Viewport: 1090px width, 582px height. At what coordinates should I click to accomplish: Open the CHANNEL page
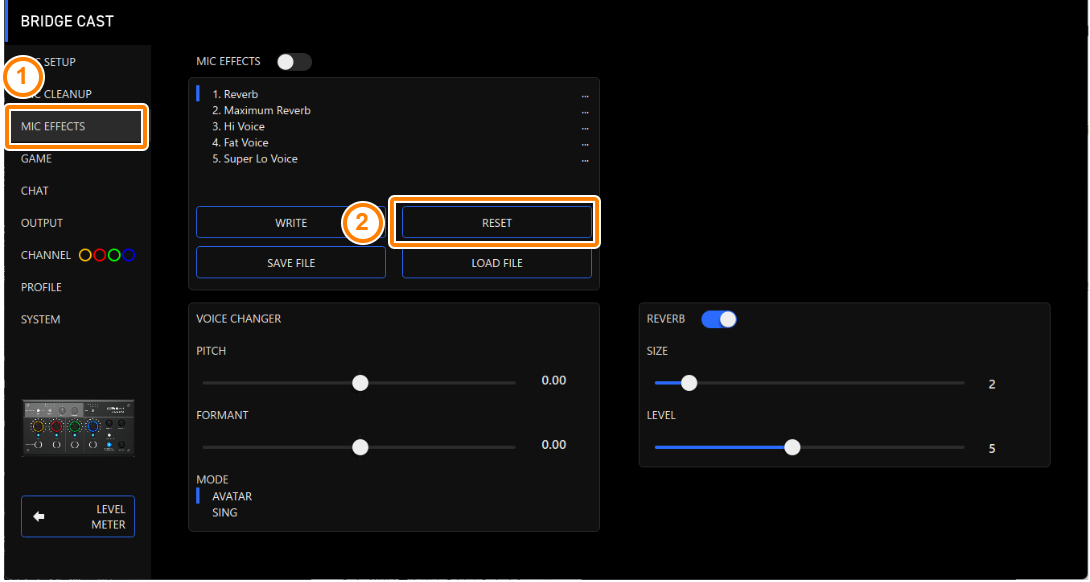[x=46, y=255]
